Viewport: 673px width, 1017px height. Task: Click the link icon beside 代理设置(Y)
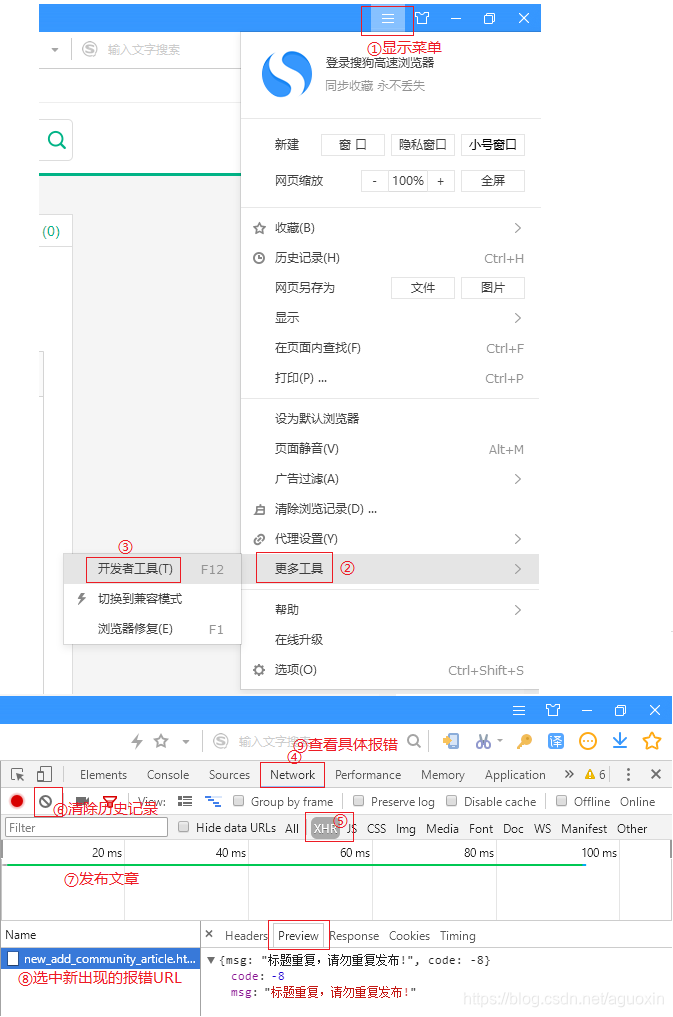click(259, 539)
